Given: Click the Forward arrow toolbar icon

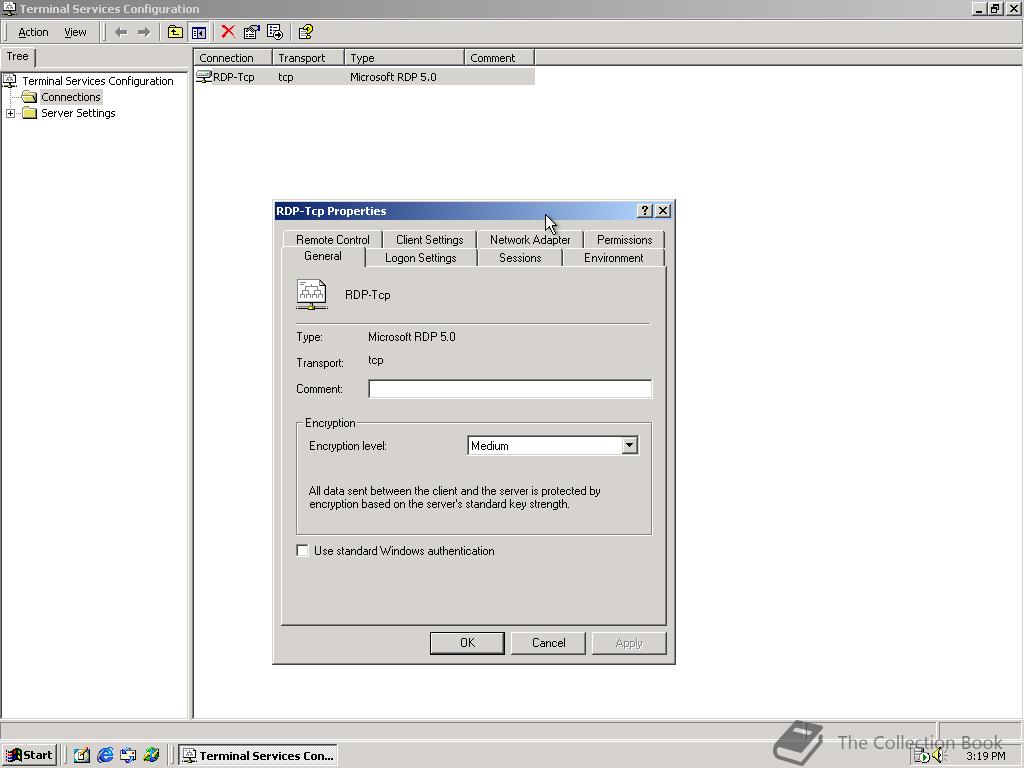Looking at the screenshot, I should [x=144, y=32].
